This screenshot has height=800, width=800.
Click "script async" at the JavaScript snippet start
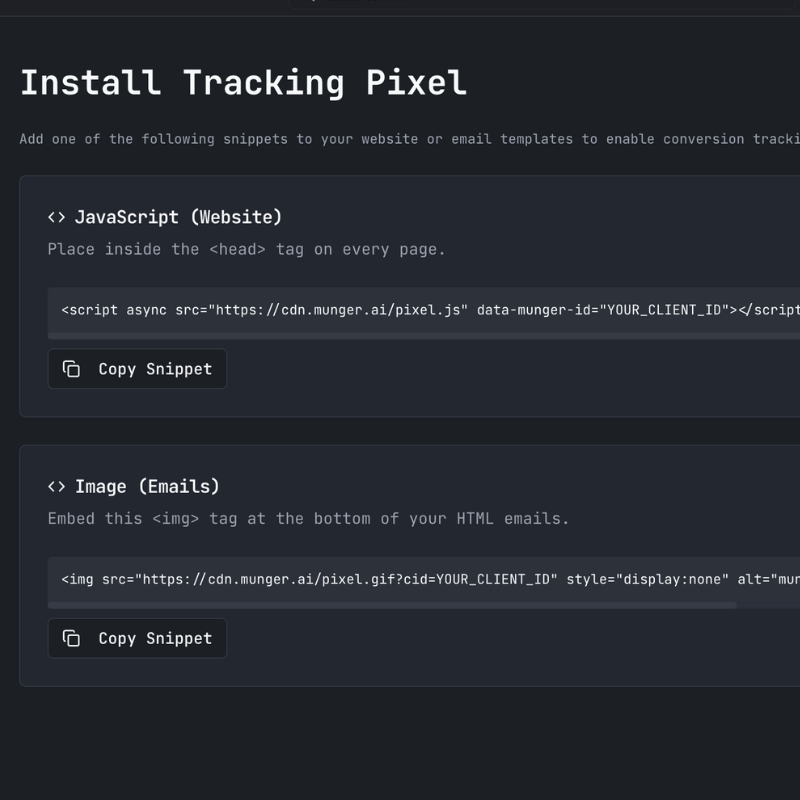tap(114, 310)
